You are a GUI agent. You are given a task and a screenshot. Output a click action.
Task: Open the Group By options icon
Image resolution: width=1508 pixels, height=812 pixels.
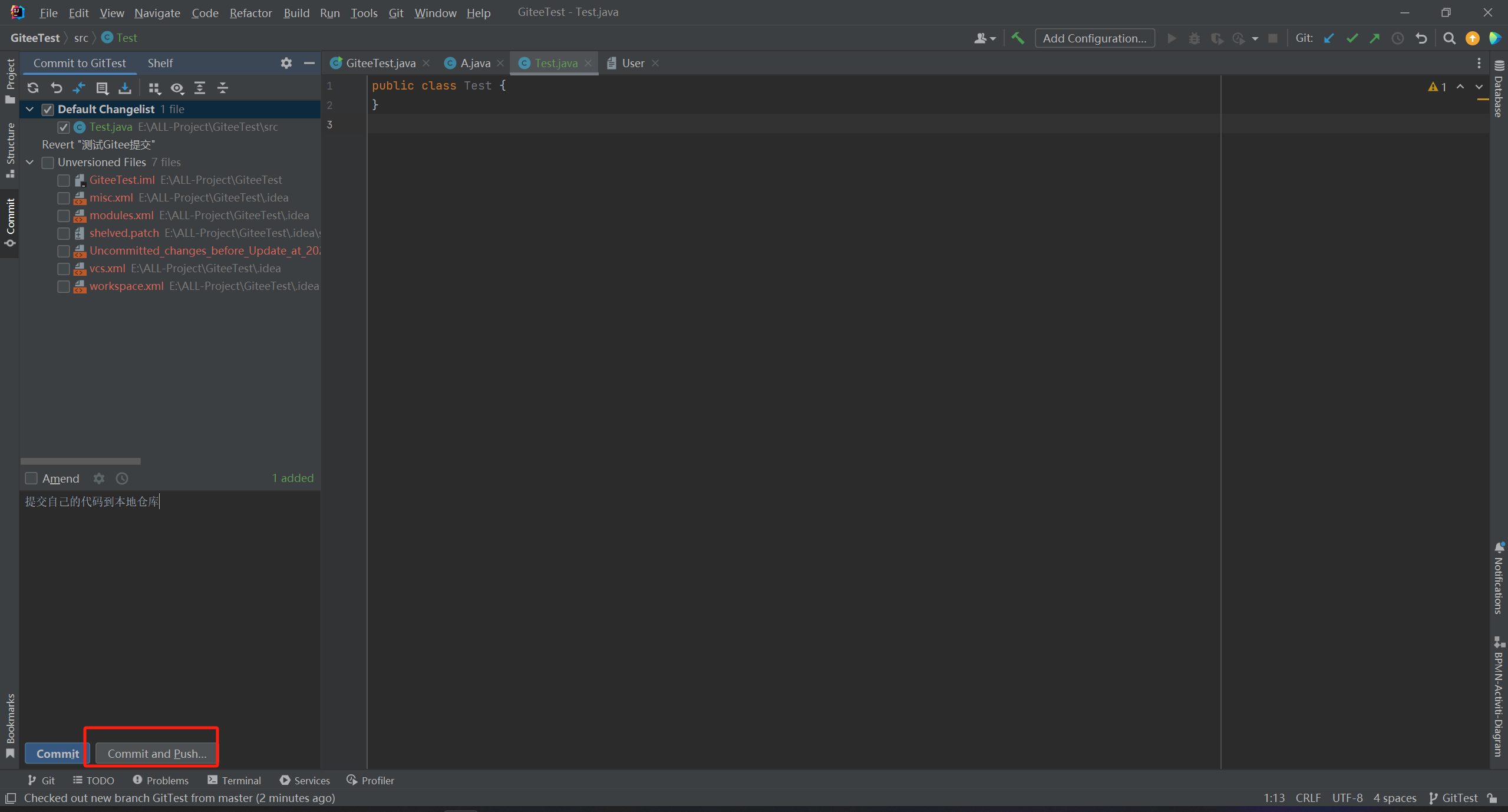pos(154,88)
